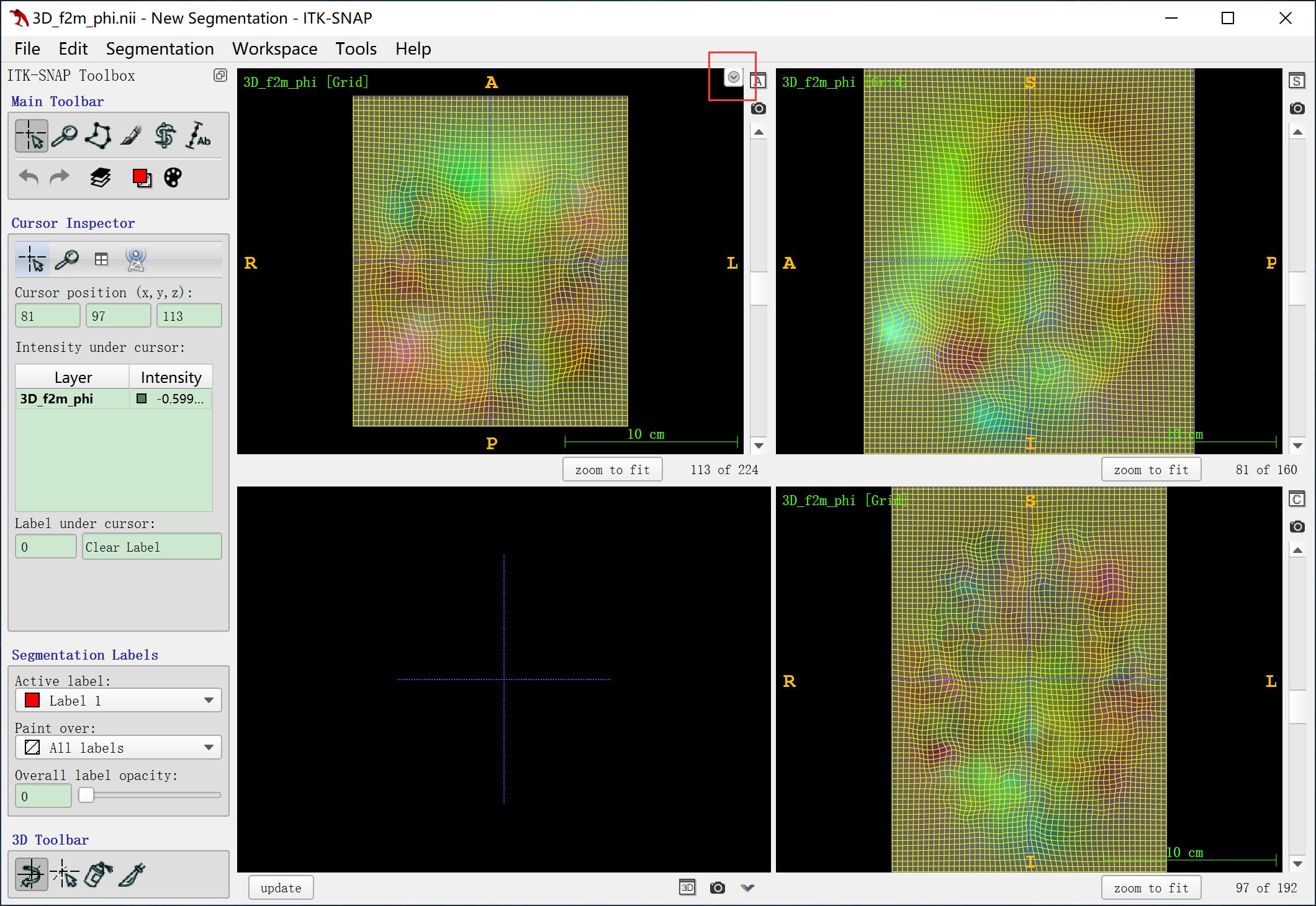Toggle axial view layout with A button
Image resolution: width=1316 pixels, height=906 pixels.
(758, 81)
